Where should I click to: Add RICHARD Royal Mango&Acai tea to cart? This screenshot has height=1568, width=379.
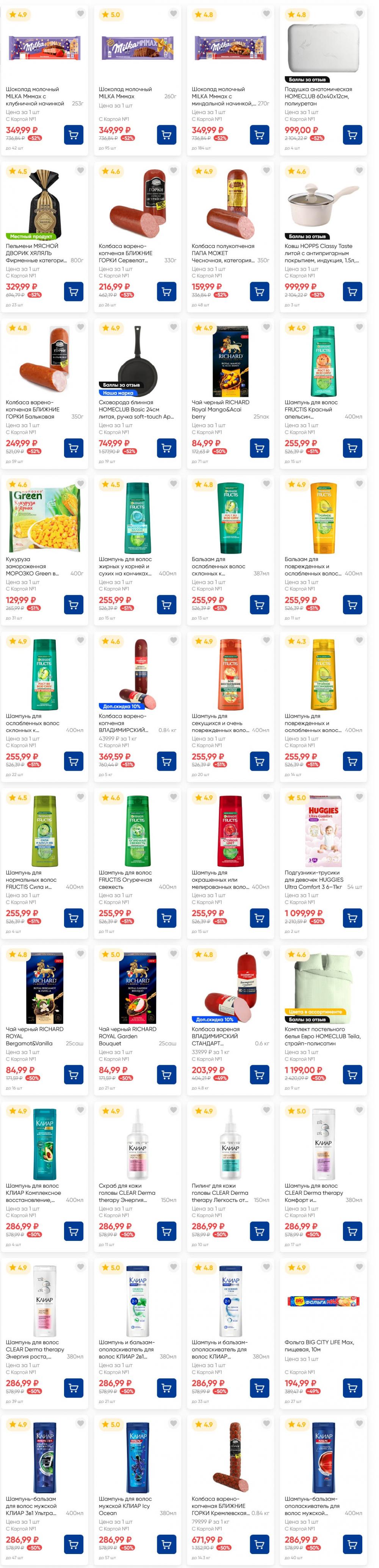tap(260, 448)
